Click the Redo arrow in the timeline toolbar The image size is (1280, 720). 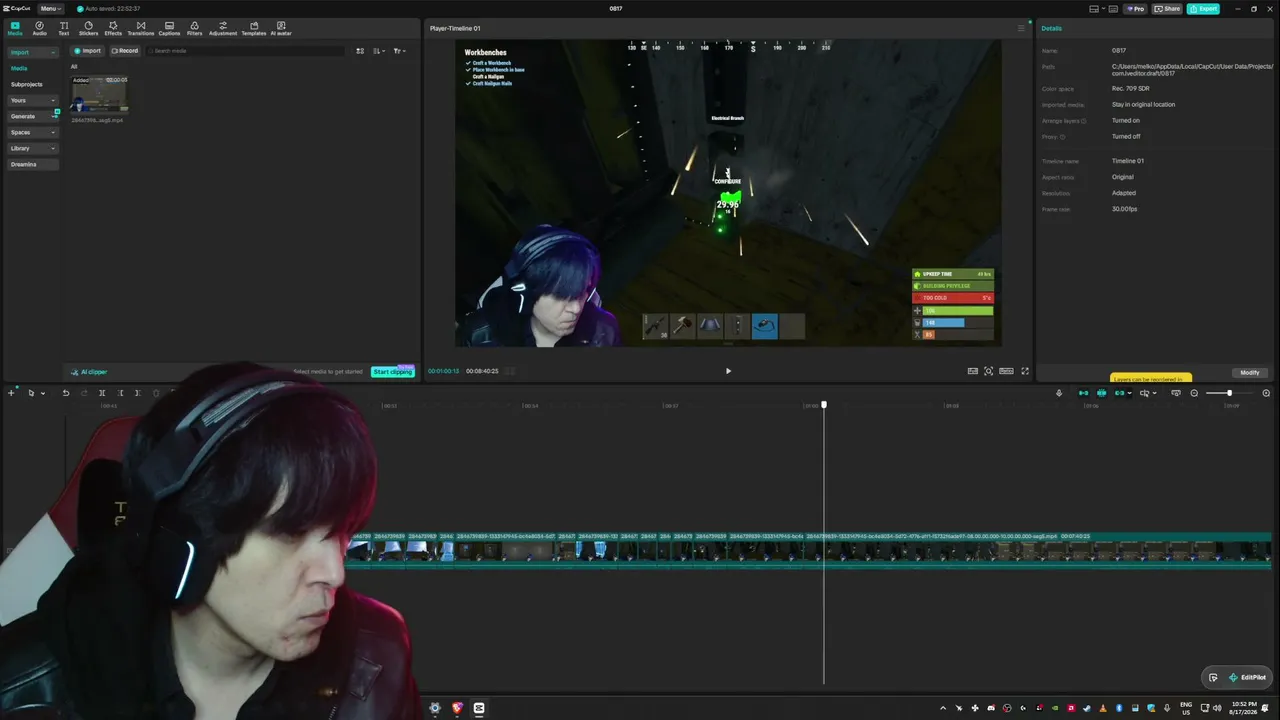(84, 393)
